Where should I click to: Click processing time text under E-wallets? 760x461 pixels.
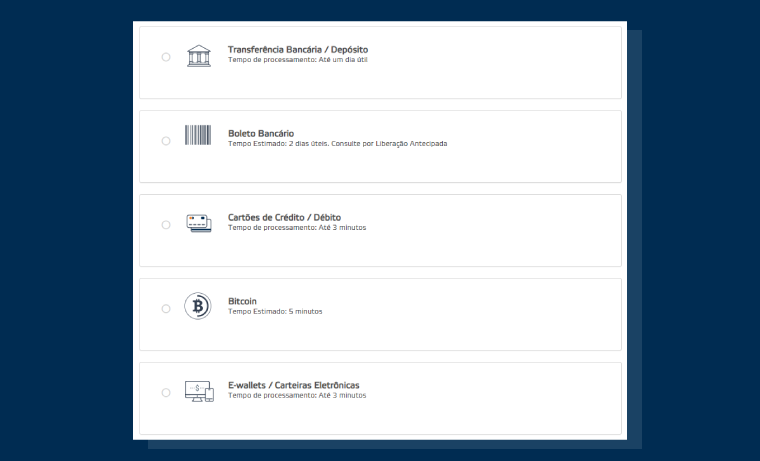pyautogui.click(x=297, y=395)
